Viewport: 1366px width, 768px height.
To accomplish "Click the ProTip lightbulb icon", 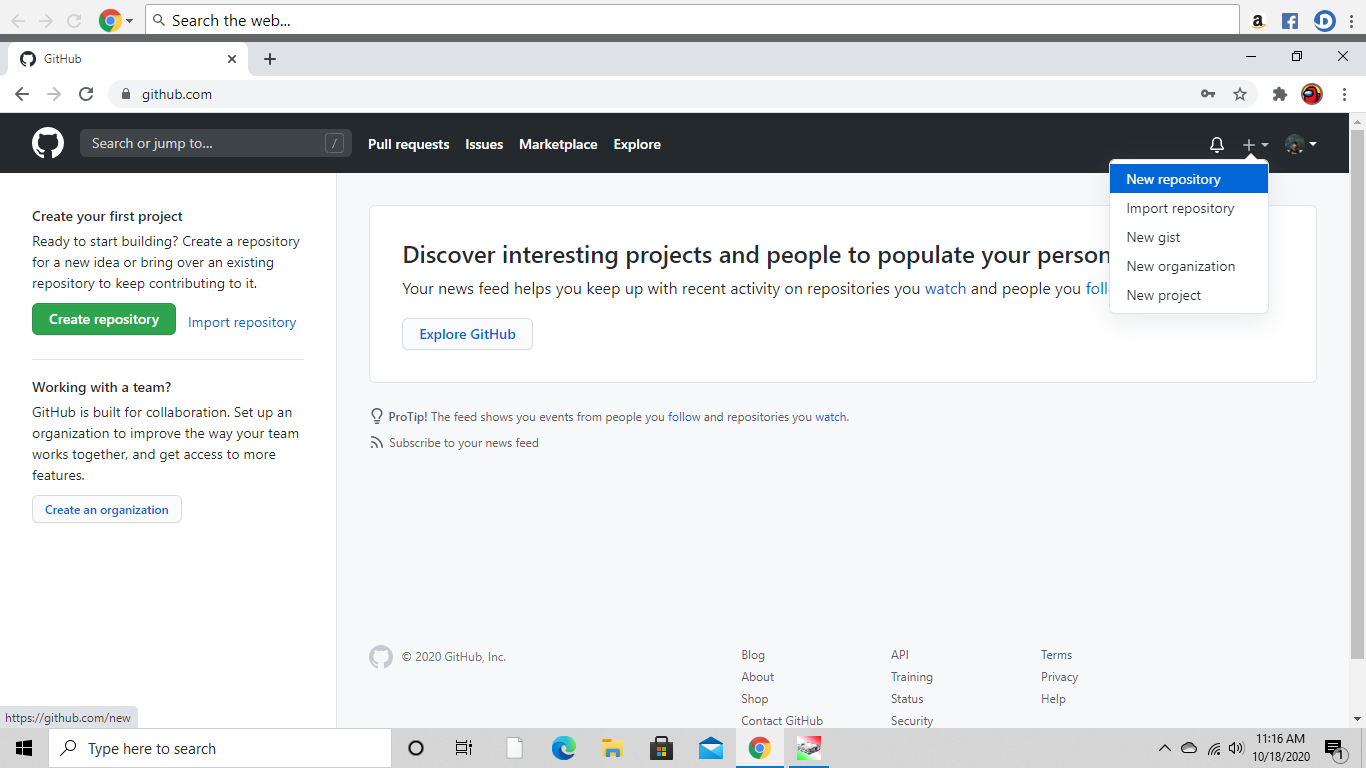I will click(377, 415).
